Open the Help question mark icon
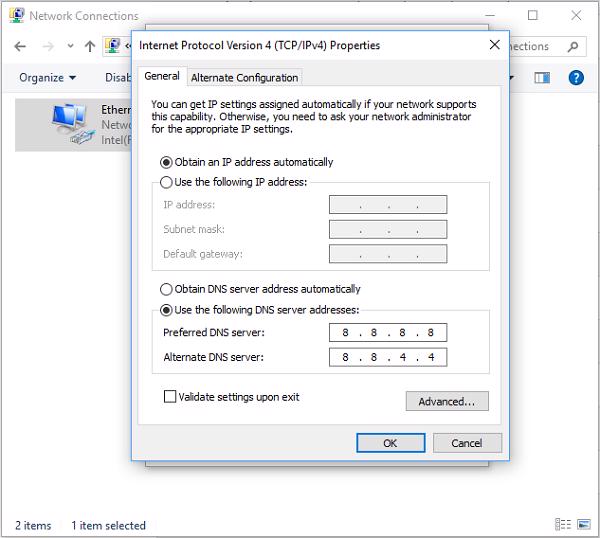 (576, 77)
